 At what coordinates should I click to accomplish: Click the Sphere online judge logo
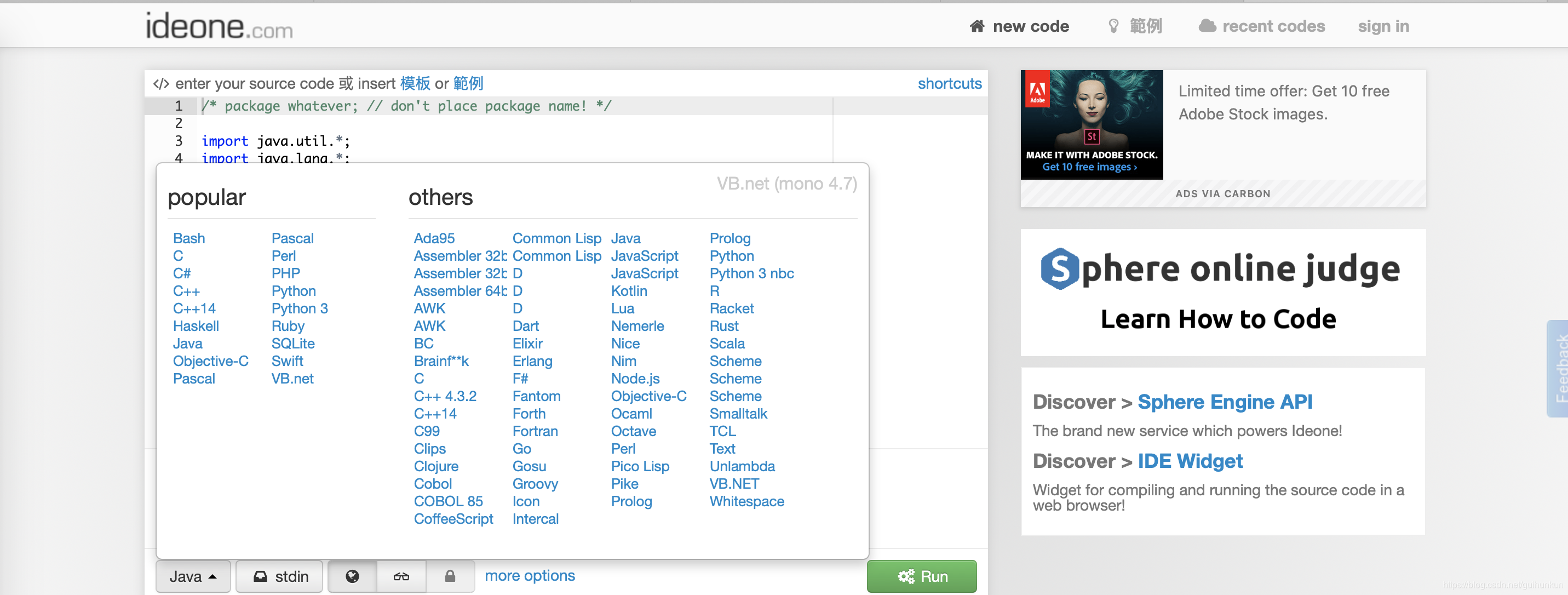point(1220,269)
